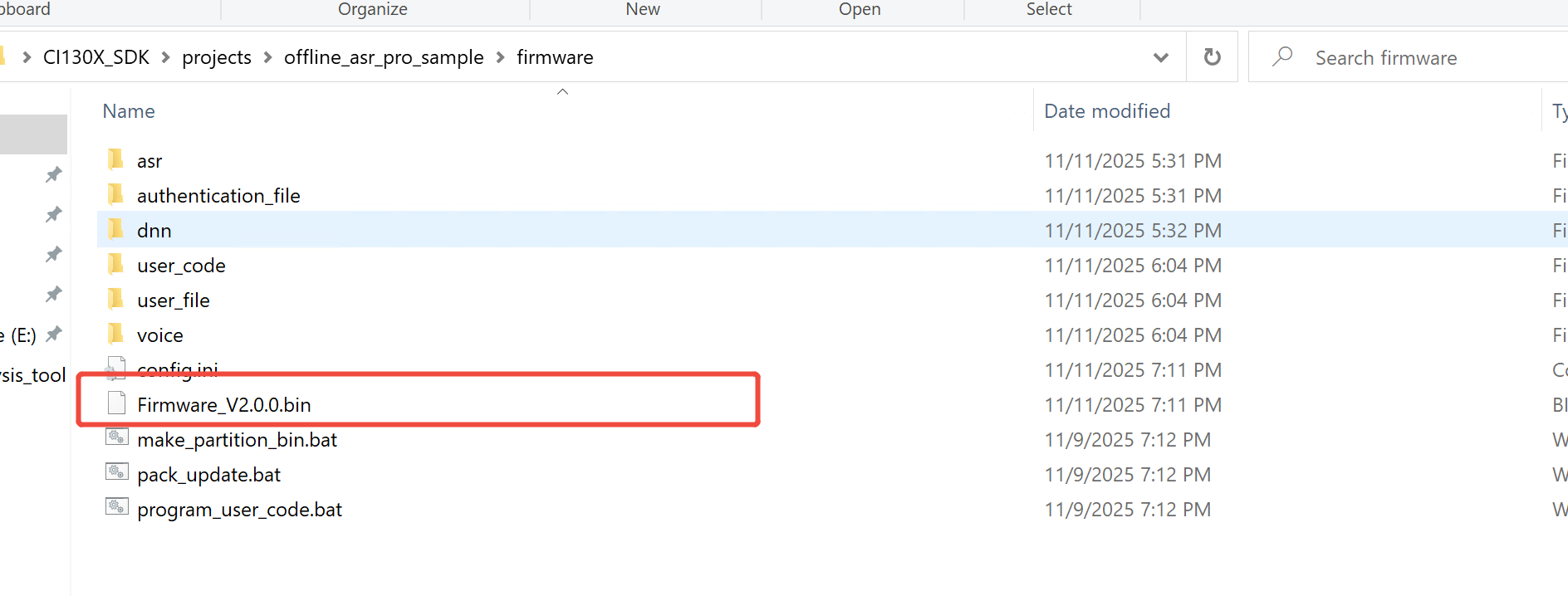Sort files by the Name column

click(129, 111)
